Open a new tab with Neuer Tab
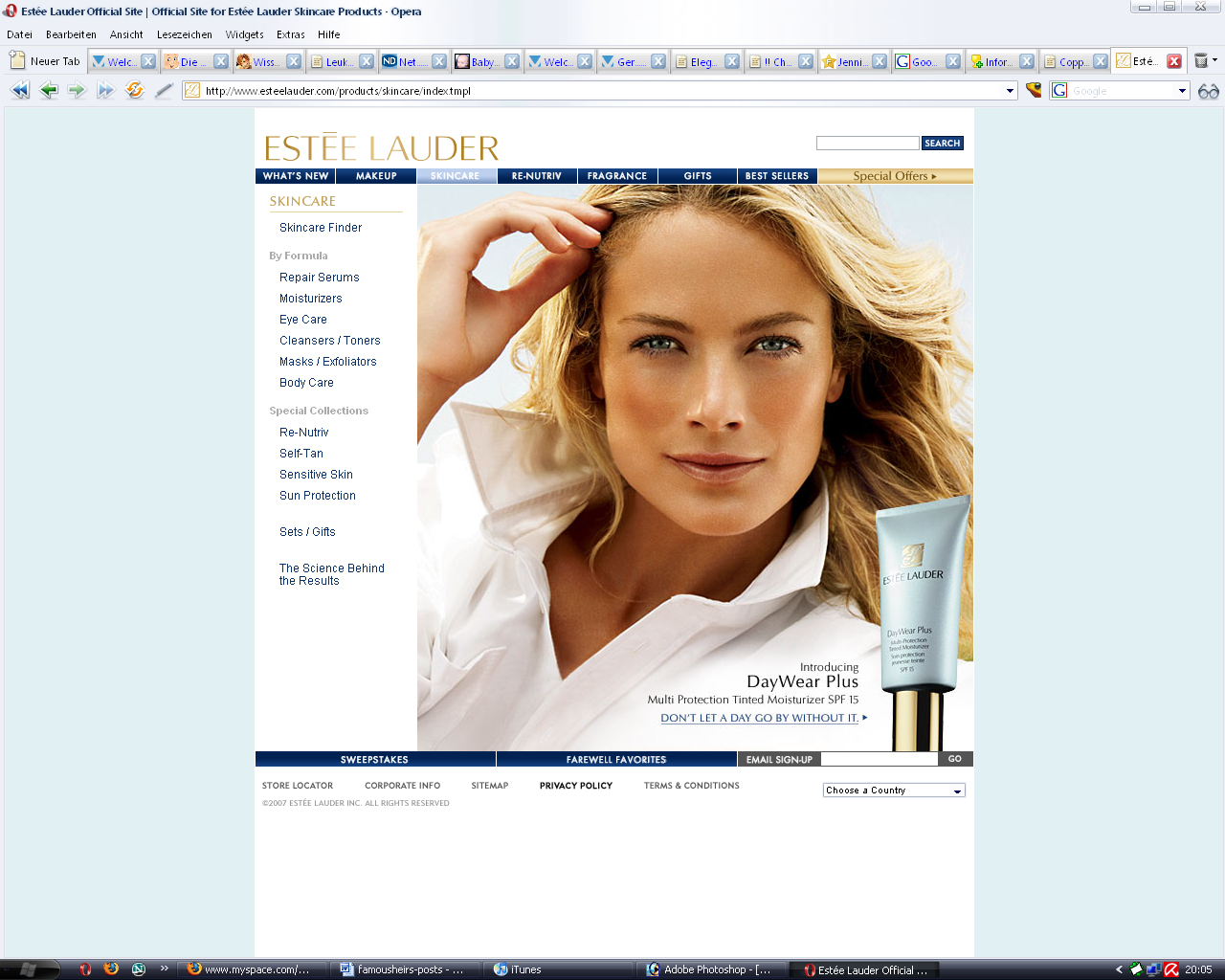This screenshot has width=1225, height=980. [45, 61]
